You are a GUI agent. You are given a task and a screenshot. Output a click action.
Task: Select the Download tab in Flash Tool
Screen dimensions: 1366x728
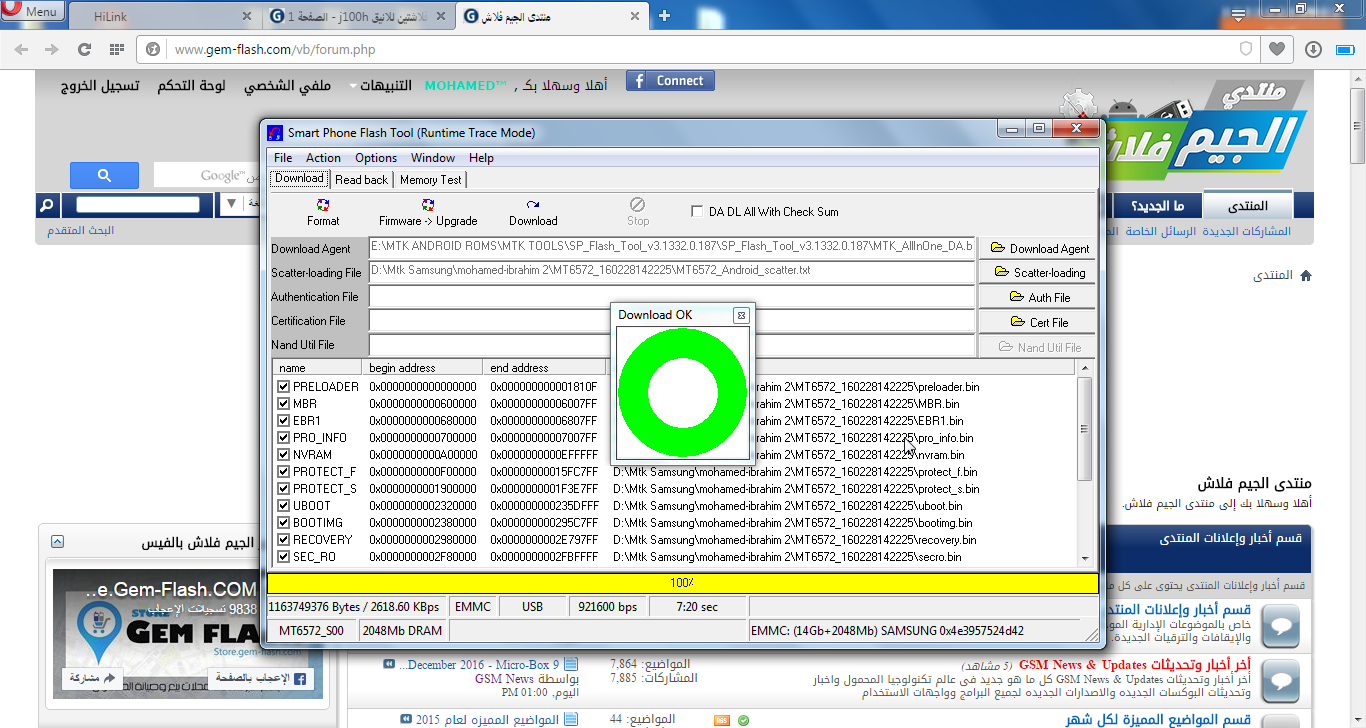(299, 179)
